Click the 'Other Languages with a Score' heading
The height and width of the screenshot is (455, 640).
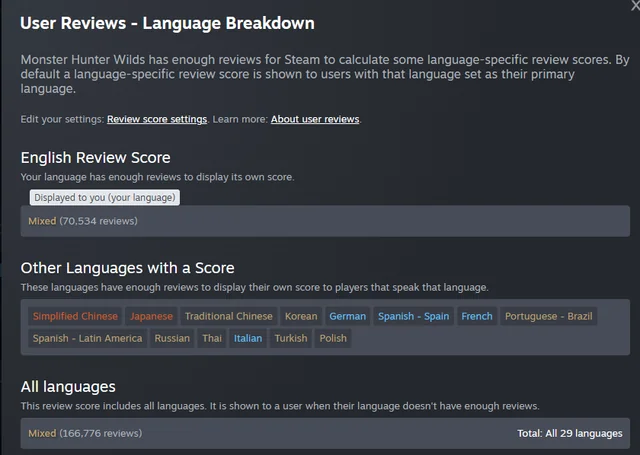127,268
